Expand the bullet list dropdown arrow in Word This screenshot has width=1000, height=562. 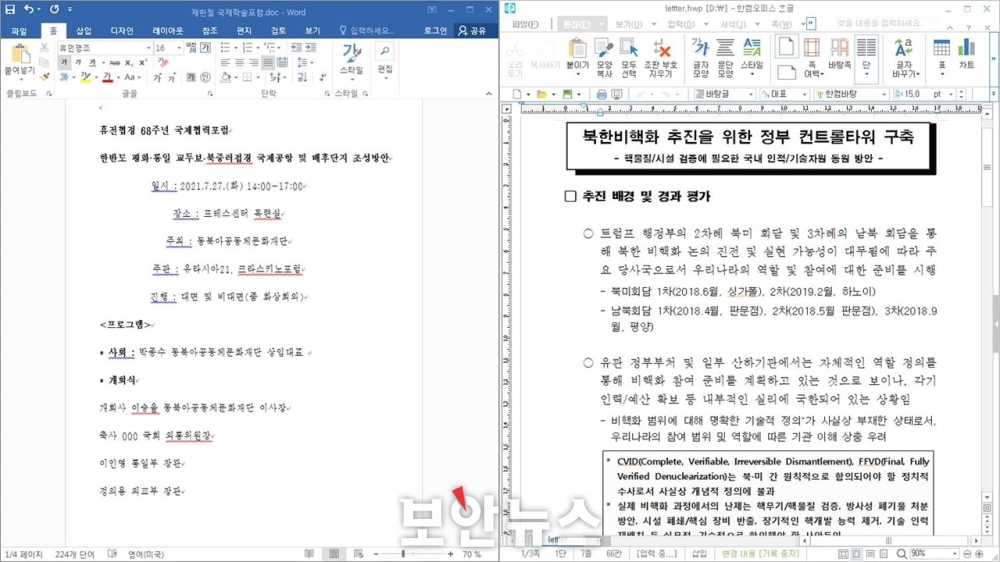coord(235,48)
